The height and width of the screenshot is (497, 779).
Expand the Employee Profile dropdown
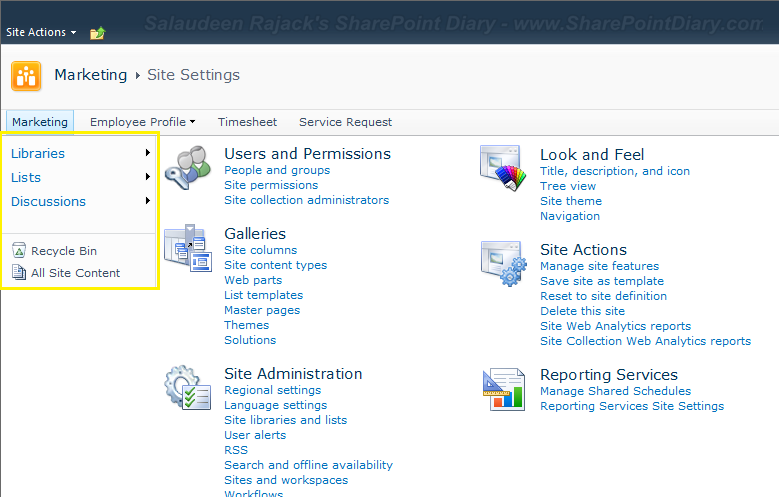142,122
